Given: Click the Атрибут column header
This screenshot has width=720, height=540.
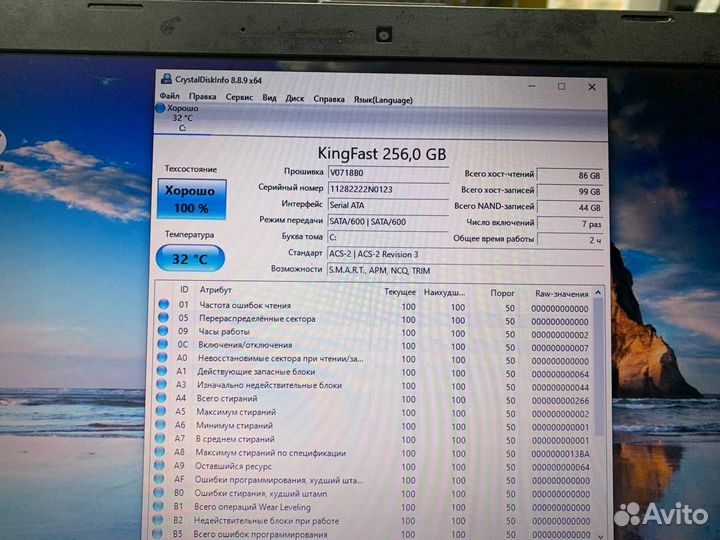Looking at the screenshot, I should coord(215,290).
